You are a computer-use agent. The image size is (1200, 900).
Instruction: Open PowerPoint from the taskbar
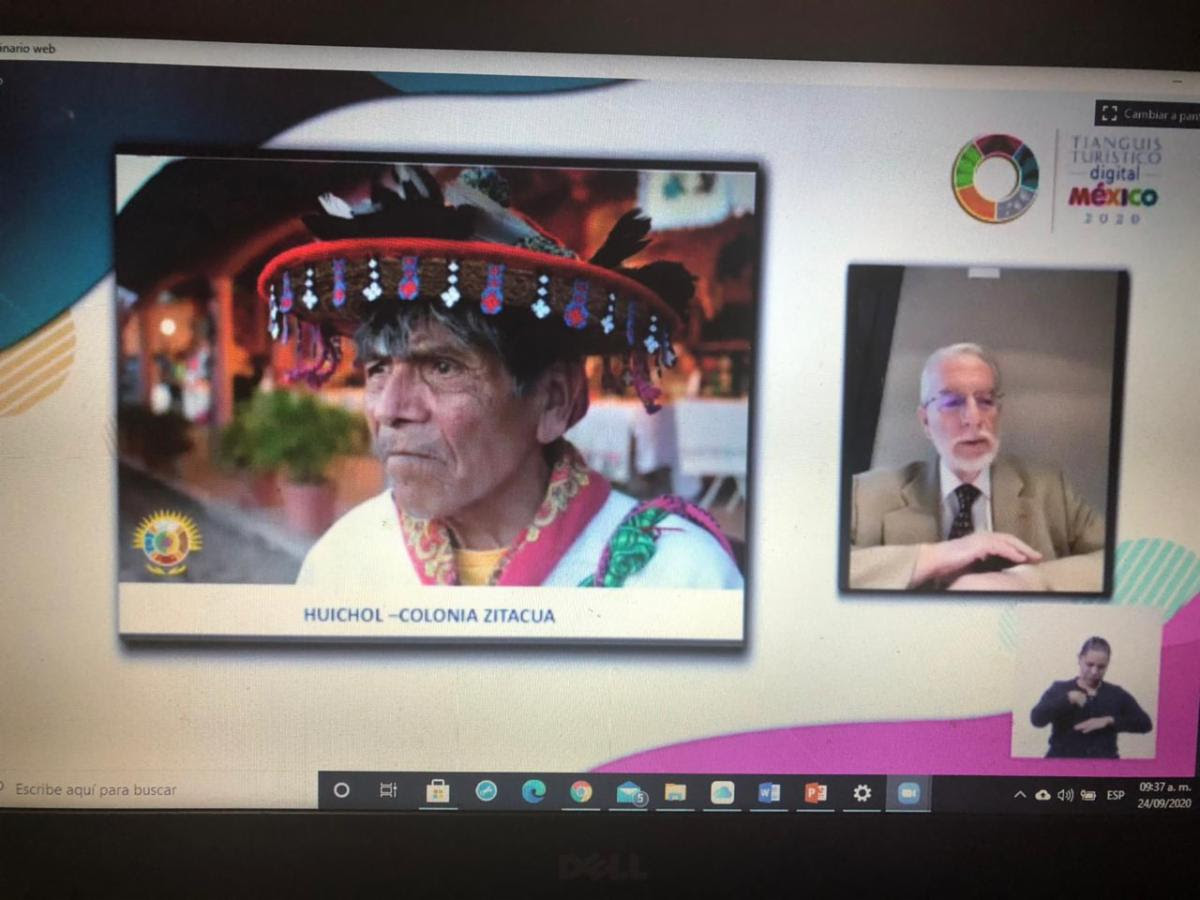pos(816,793)
